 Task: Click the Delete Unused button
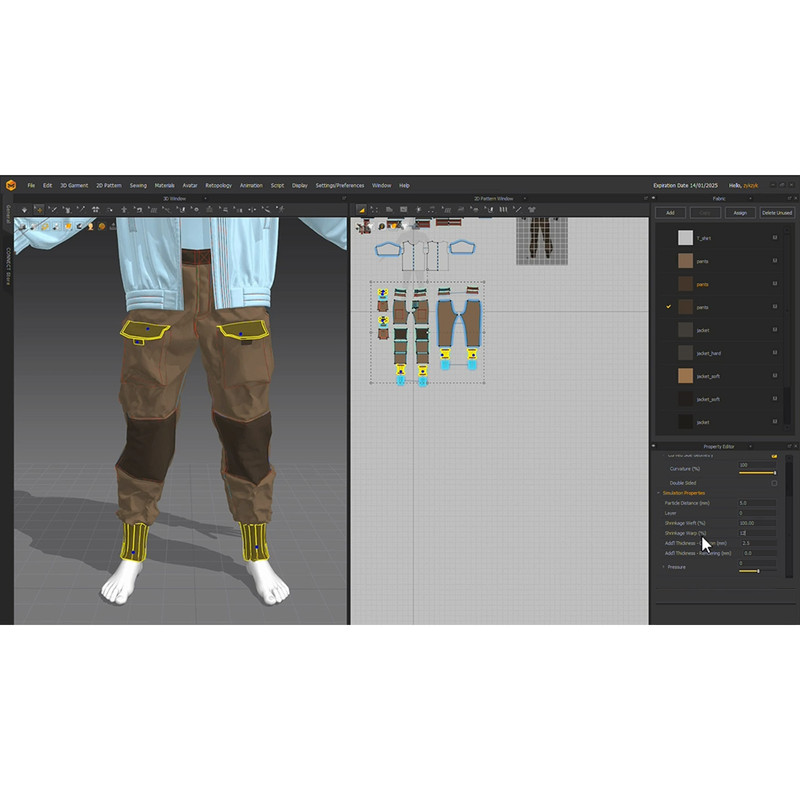pyautogui.click(x=776, y=213)
